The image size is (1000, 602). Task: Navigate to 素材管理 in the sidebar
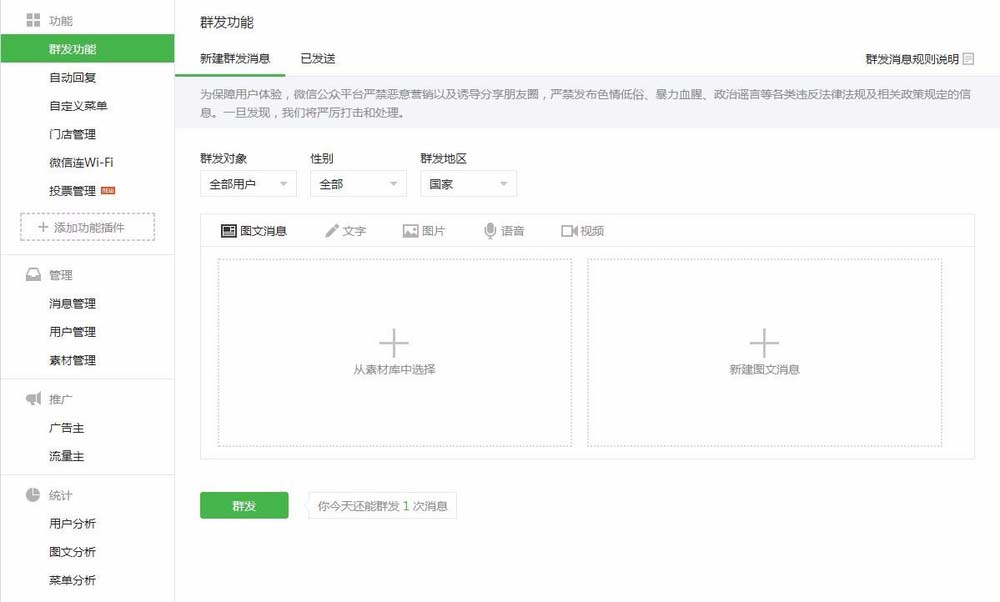pos(73,360)
